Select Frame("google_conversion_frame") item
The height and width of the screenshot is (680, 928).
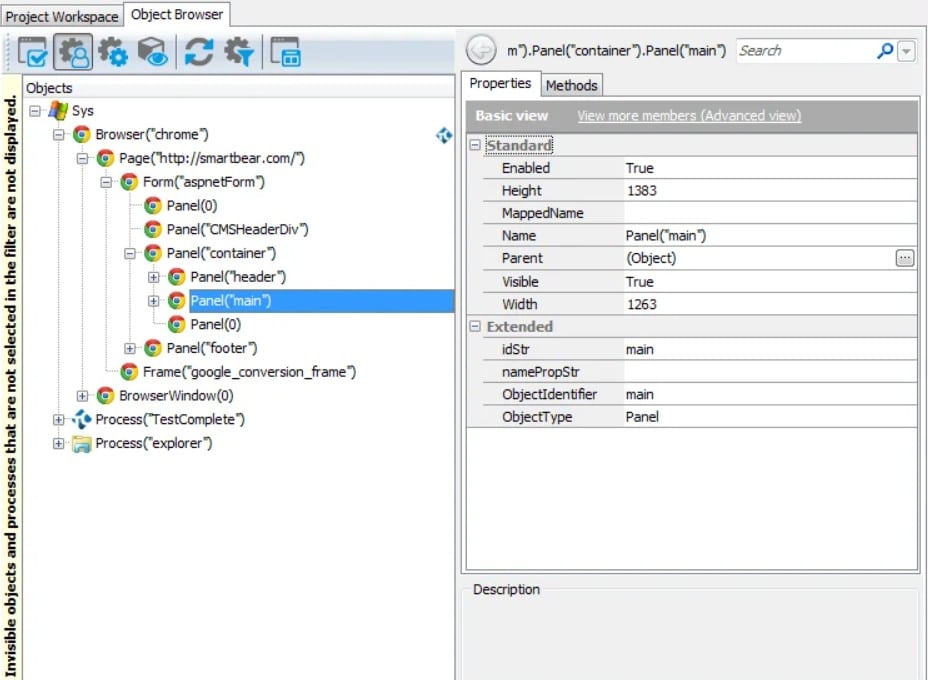[x=249, y=372]
